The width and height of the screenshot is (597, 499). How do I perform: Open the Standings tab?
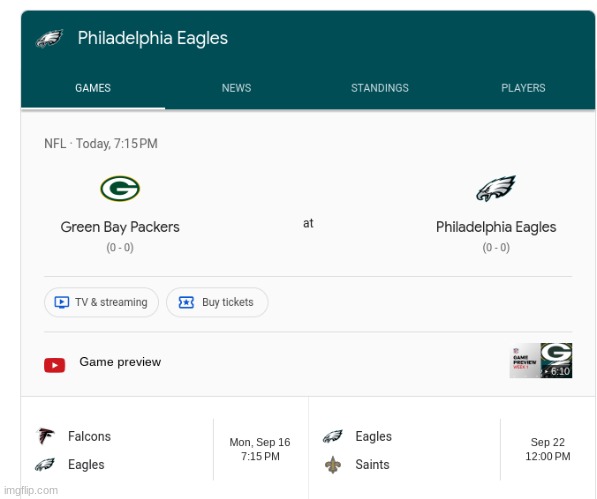[380, 88]
